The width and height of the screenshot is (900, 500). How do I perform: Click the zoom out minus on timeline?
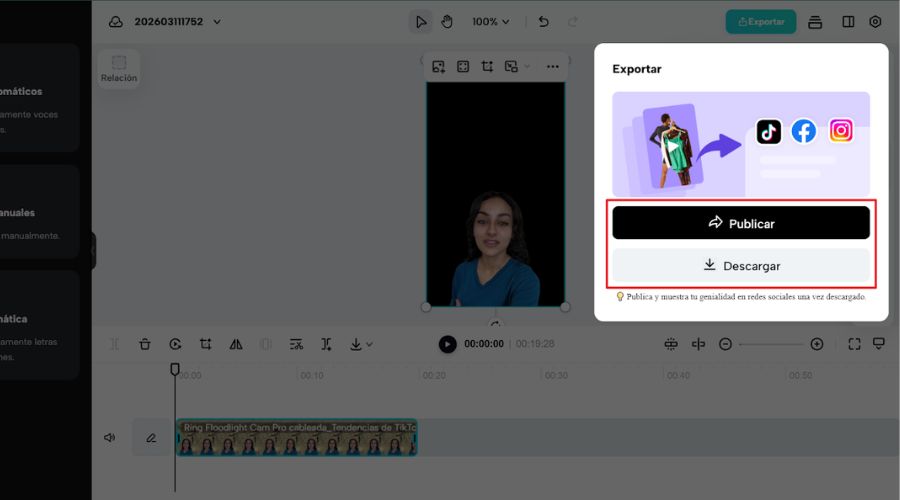[x=725, y=344]
